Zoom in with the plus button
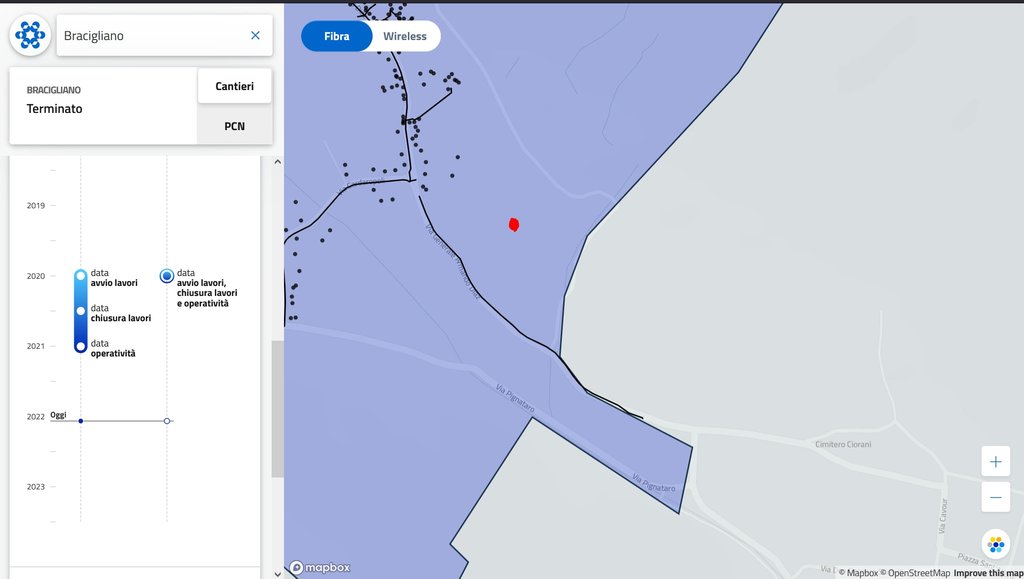The width and height of the screenshot is (1024, 579). point(995,462)
